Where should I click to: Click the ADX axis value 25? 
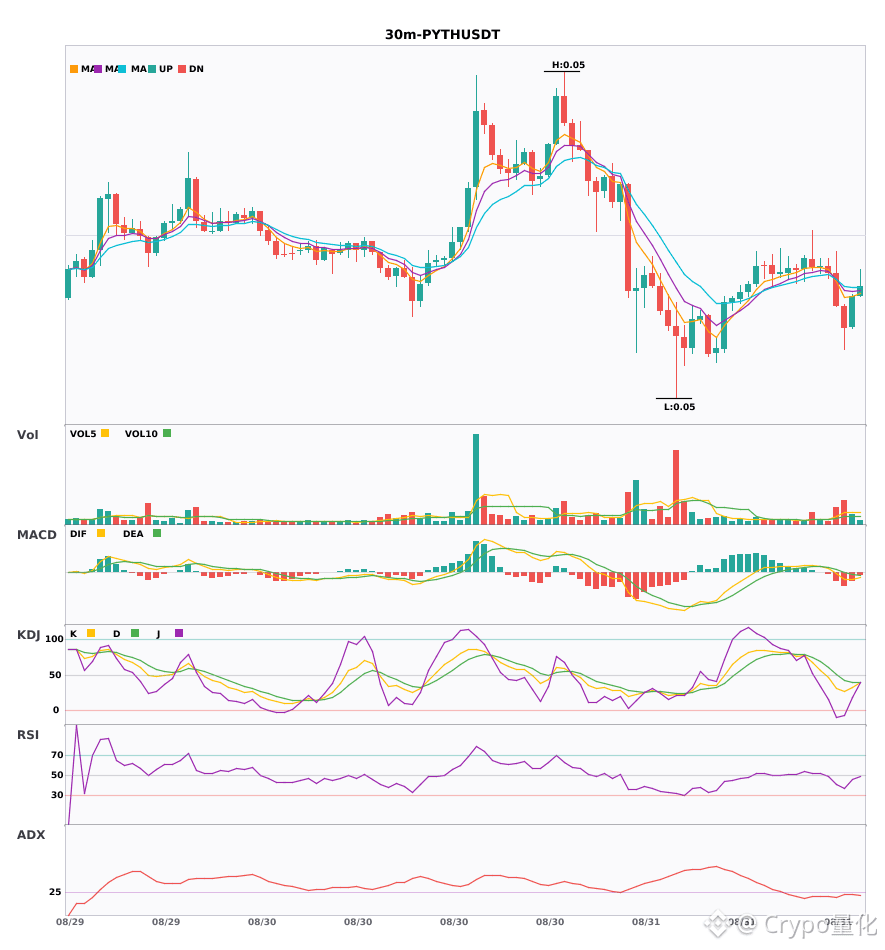pyautogui.click(x=55, y=892)
